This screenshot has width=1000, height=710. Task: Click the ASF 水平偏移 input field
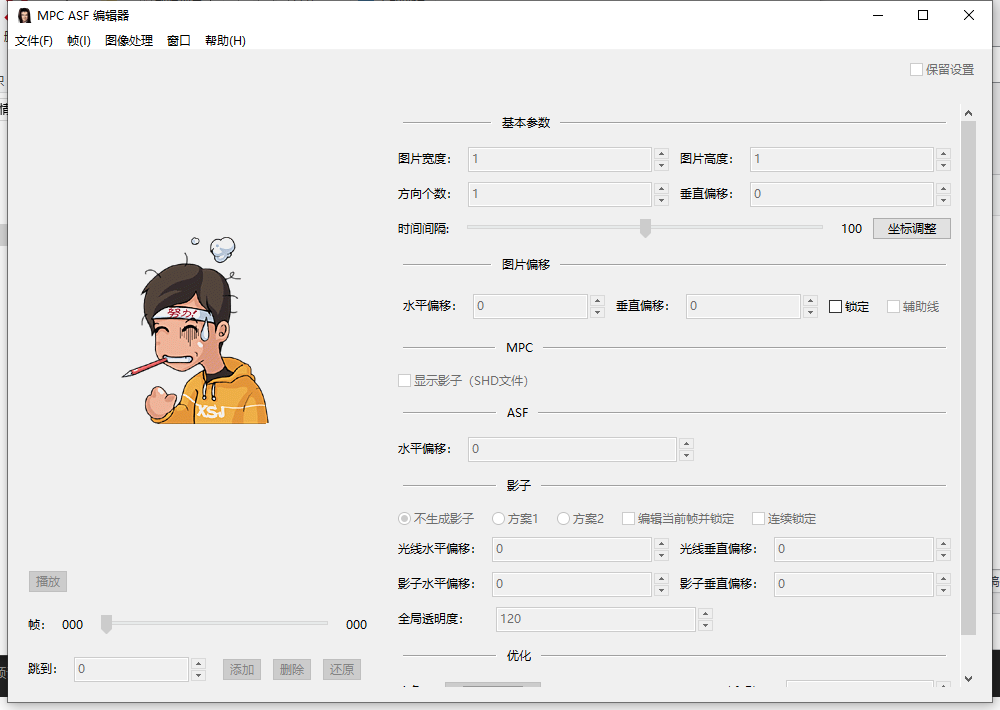tap(572, 449)
